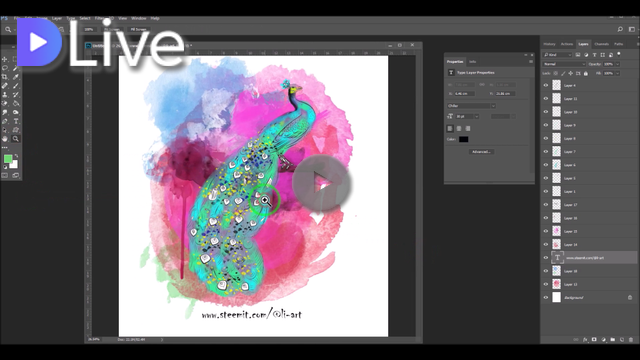
Task: Hide the steemit text layer
Action: 546,258
